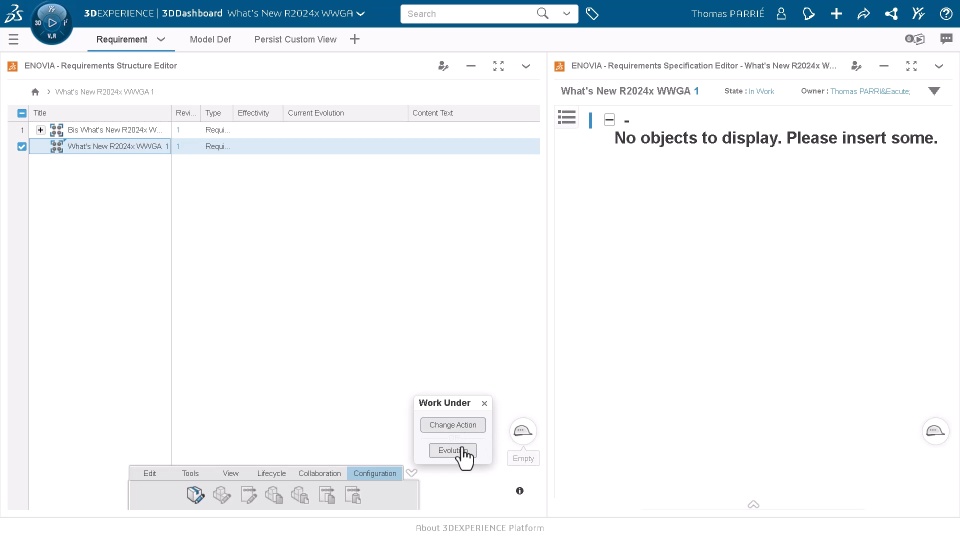The height and width of the screenshot is (540, 960).
Task: Click the document with clipboard paste icon
Action: [x=353, y=495]
